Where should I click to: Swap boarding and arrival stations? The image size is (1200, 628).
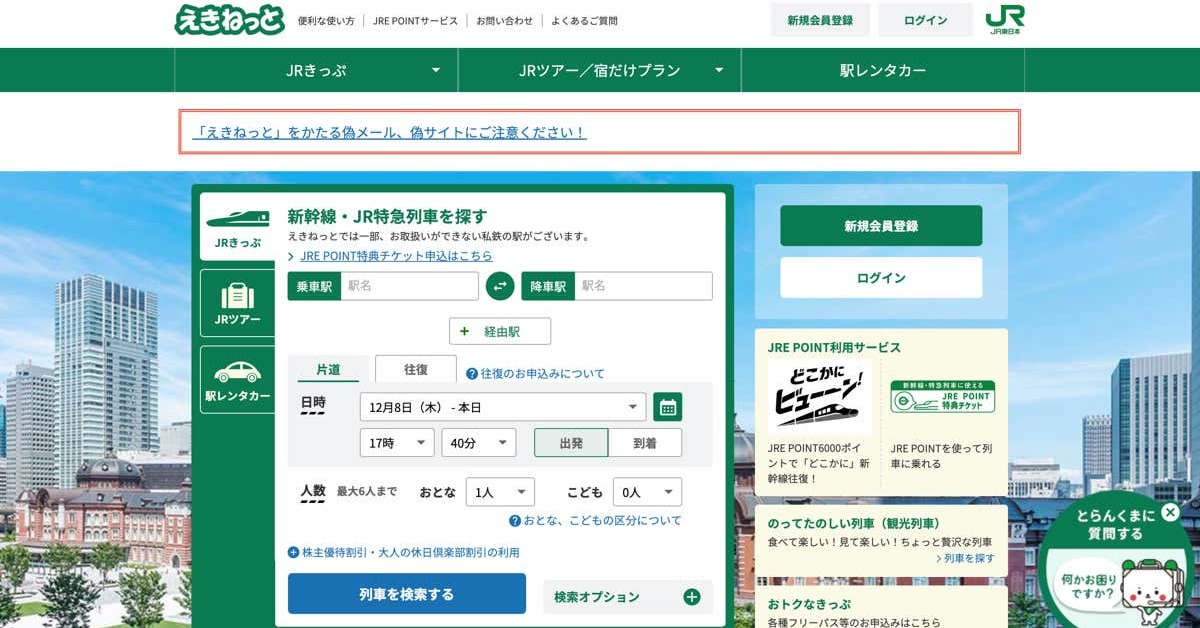point(500,286)
